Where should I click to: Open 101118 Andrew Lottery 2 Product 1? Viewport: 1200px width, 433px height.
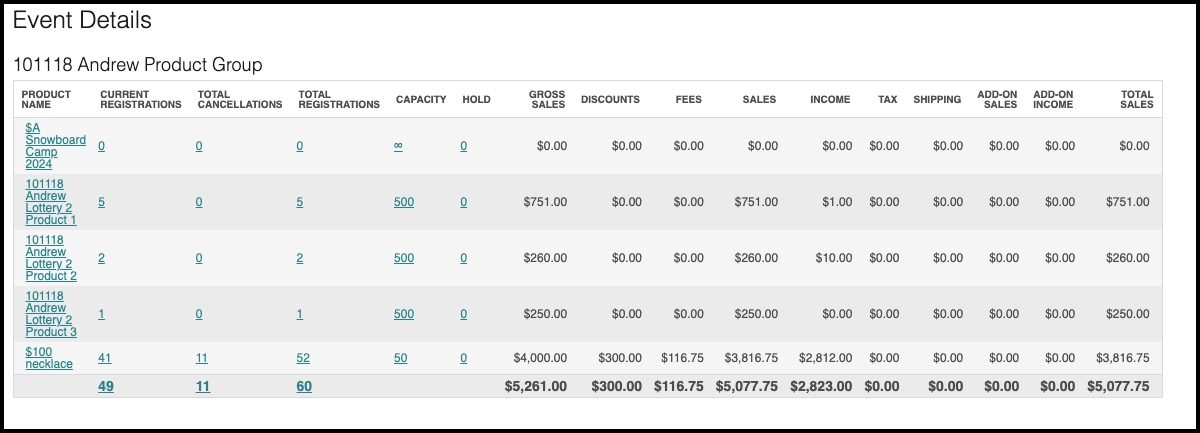(x=51, y=202)
